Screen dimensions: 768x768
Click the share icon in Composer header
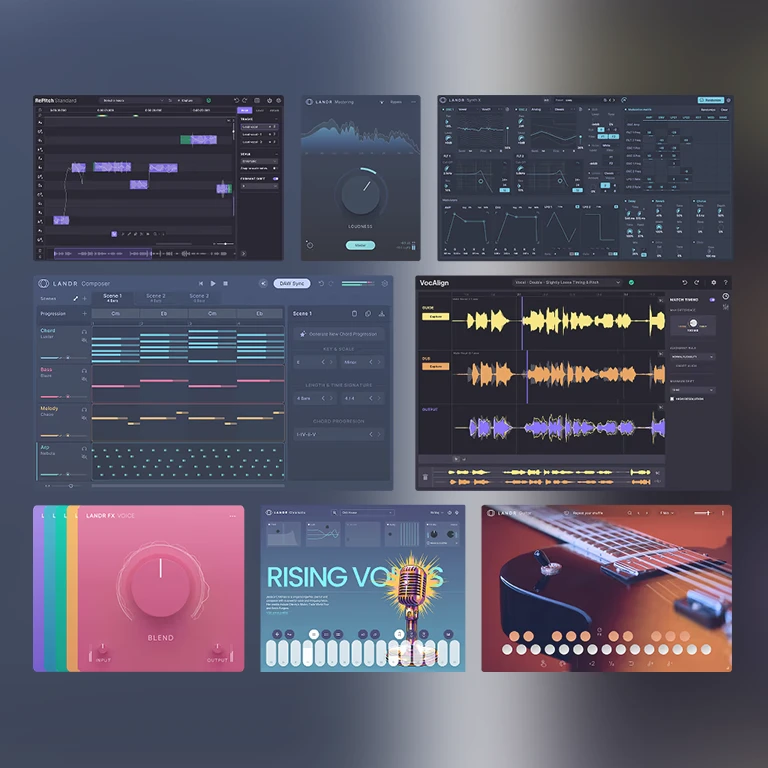(x=263, y=283)
